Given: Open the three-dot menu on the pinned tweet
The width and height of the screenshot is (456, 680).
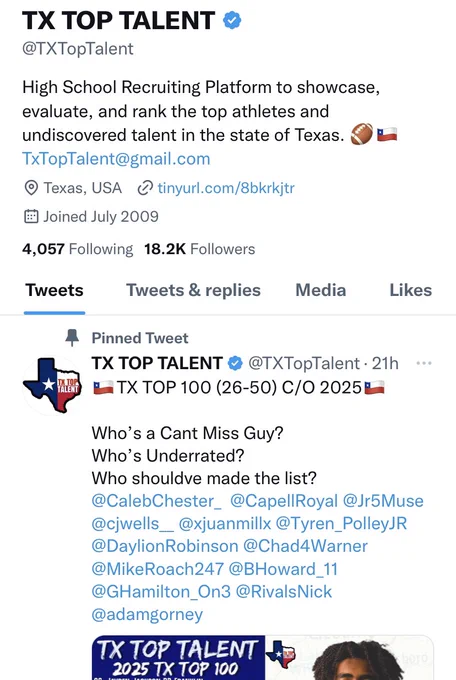Looking at the screenshot, I should pos(423,363).
